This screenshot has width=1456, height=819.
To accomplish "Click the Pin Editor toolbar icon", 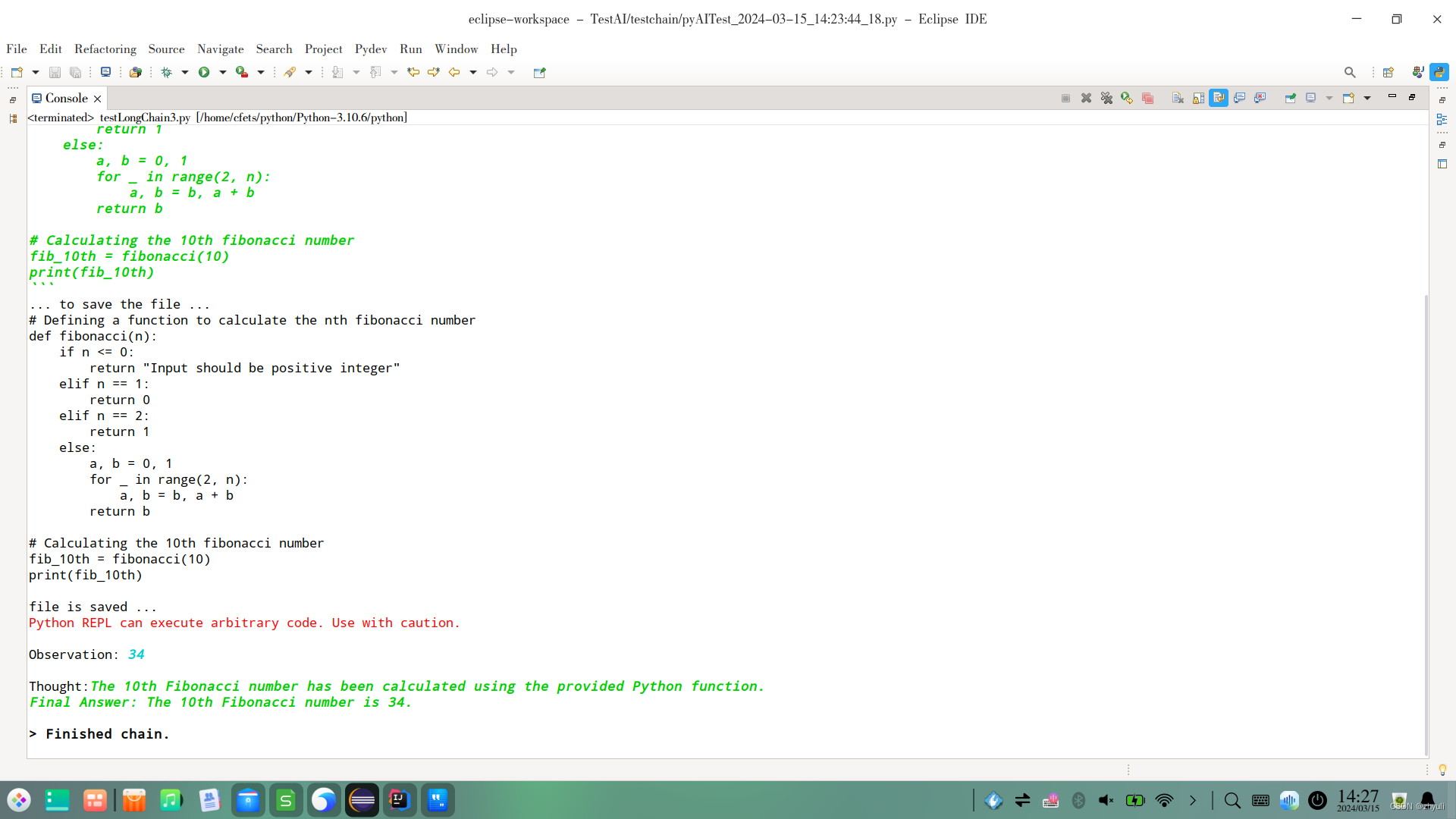I will (540, 73).
